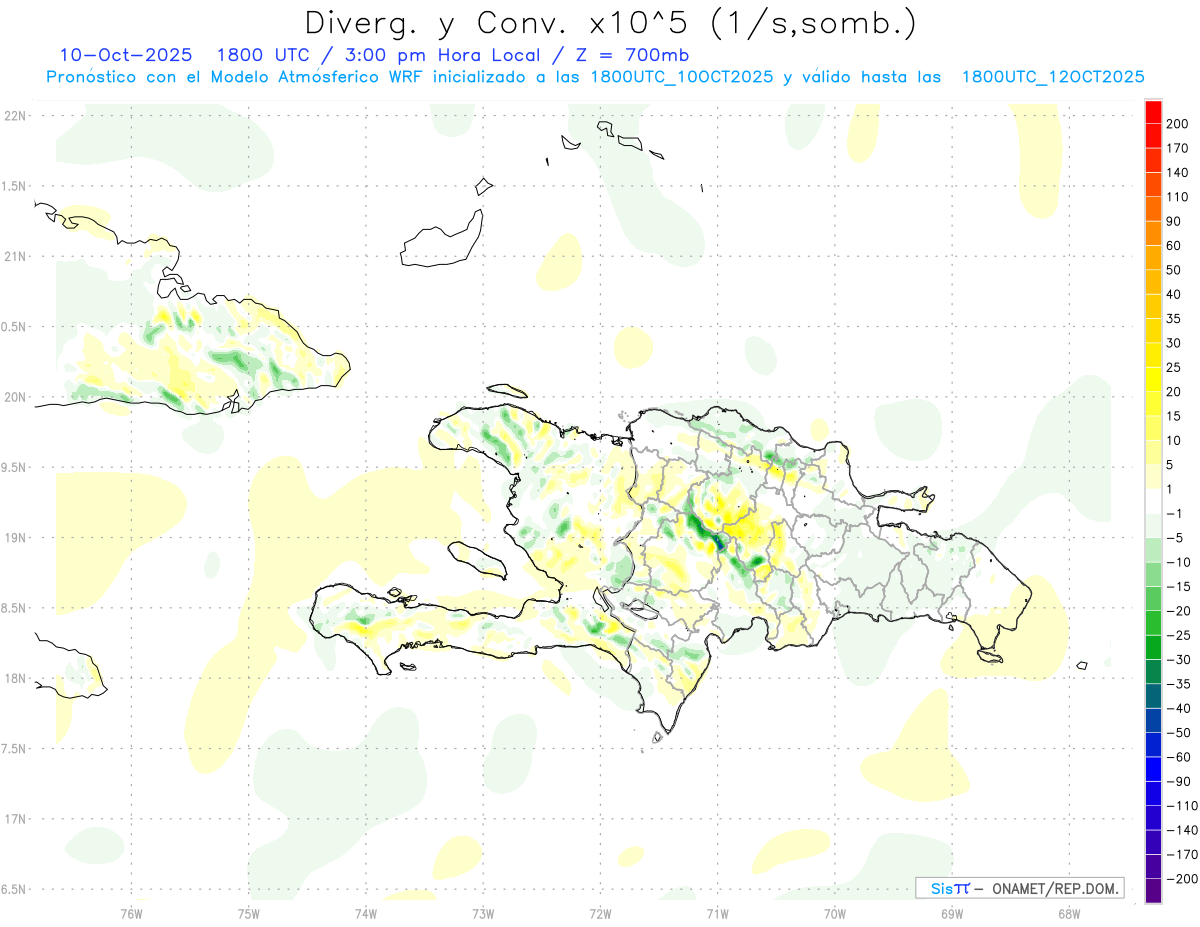This screenshot has height=927, width=1200.
Task: Click the color scale swatch between -25 and -30
Action: (x=1153, y=647)
